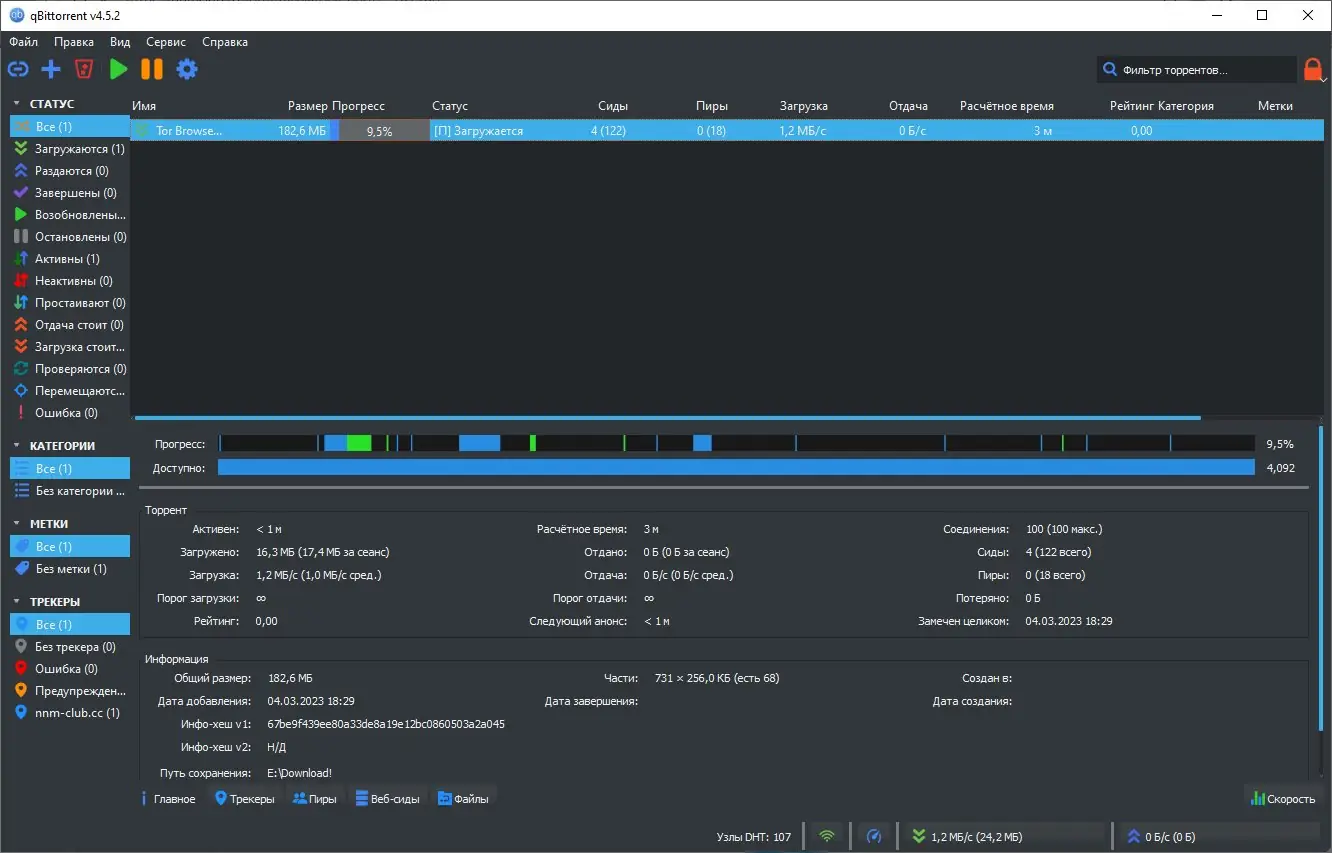Viewport: 1332px width, 853px height.
Task: Open the Правка menu
Action: click(x=74, y=42)
